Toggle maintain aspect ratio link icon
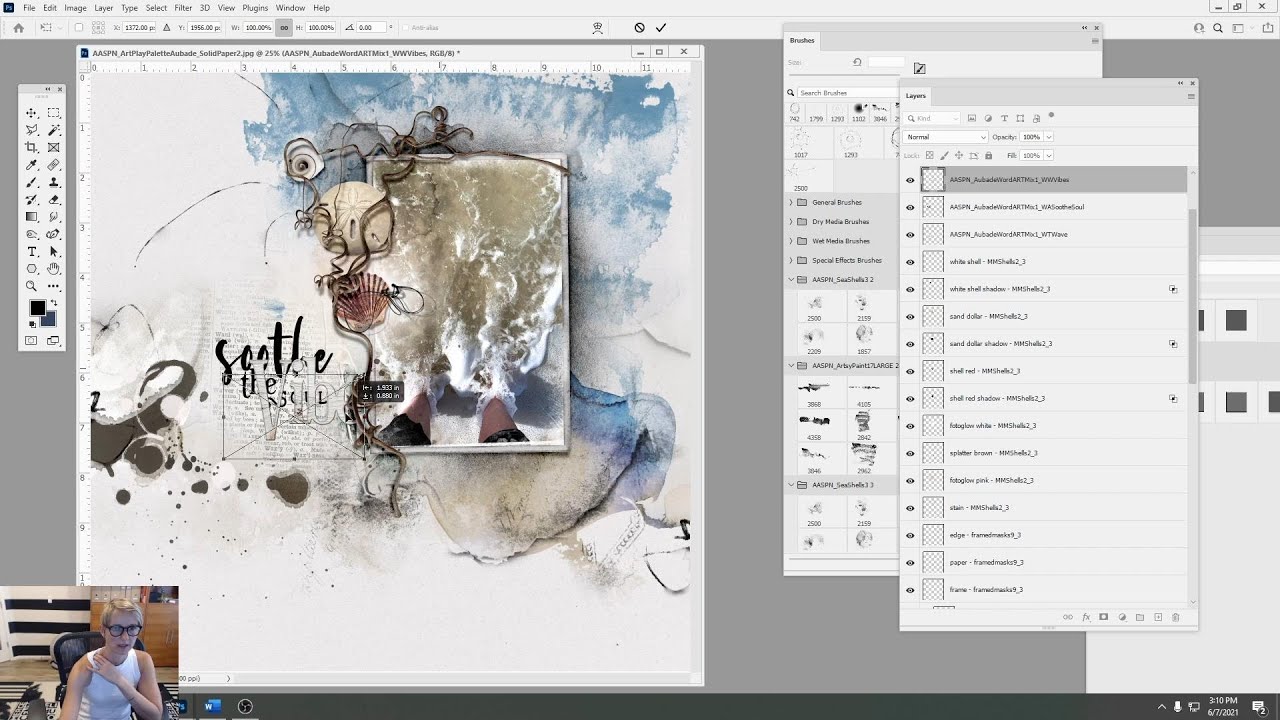Image resolution: width=1280 pixels, height=720 pixels. pyautogui.click(x=284, y=28)
